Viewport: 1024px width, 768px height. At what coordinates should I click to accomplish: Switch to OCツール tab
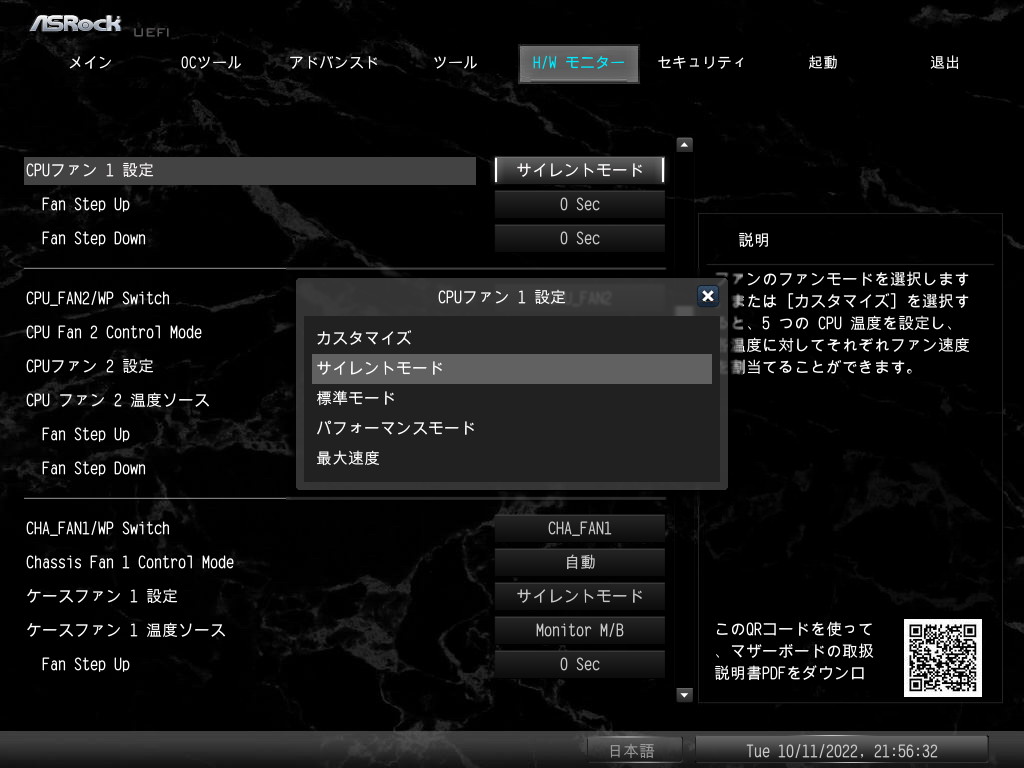click(211, 63)
